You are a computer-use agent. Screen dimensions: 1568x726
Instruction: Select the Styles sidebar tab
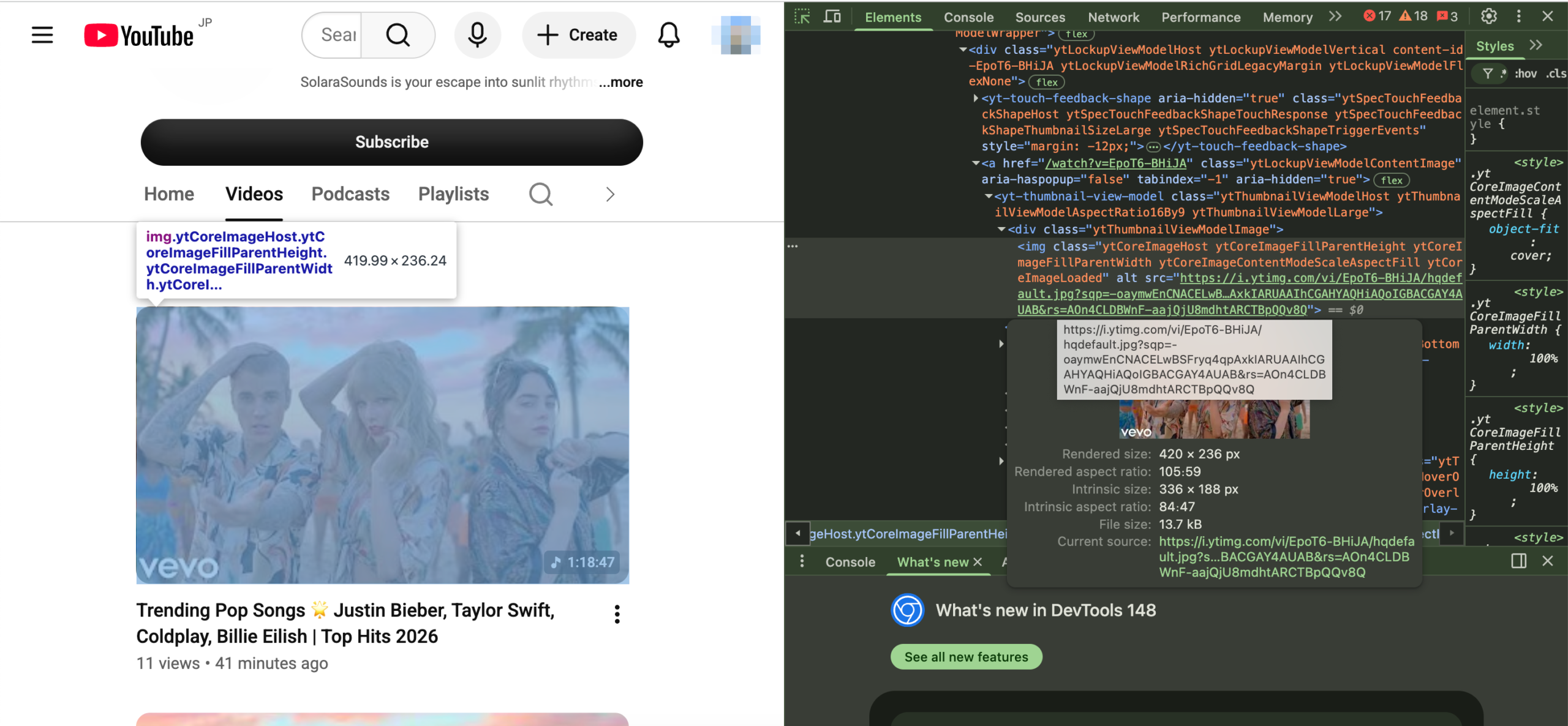coord(1494,46)
